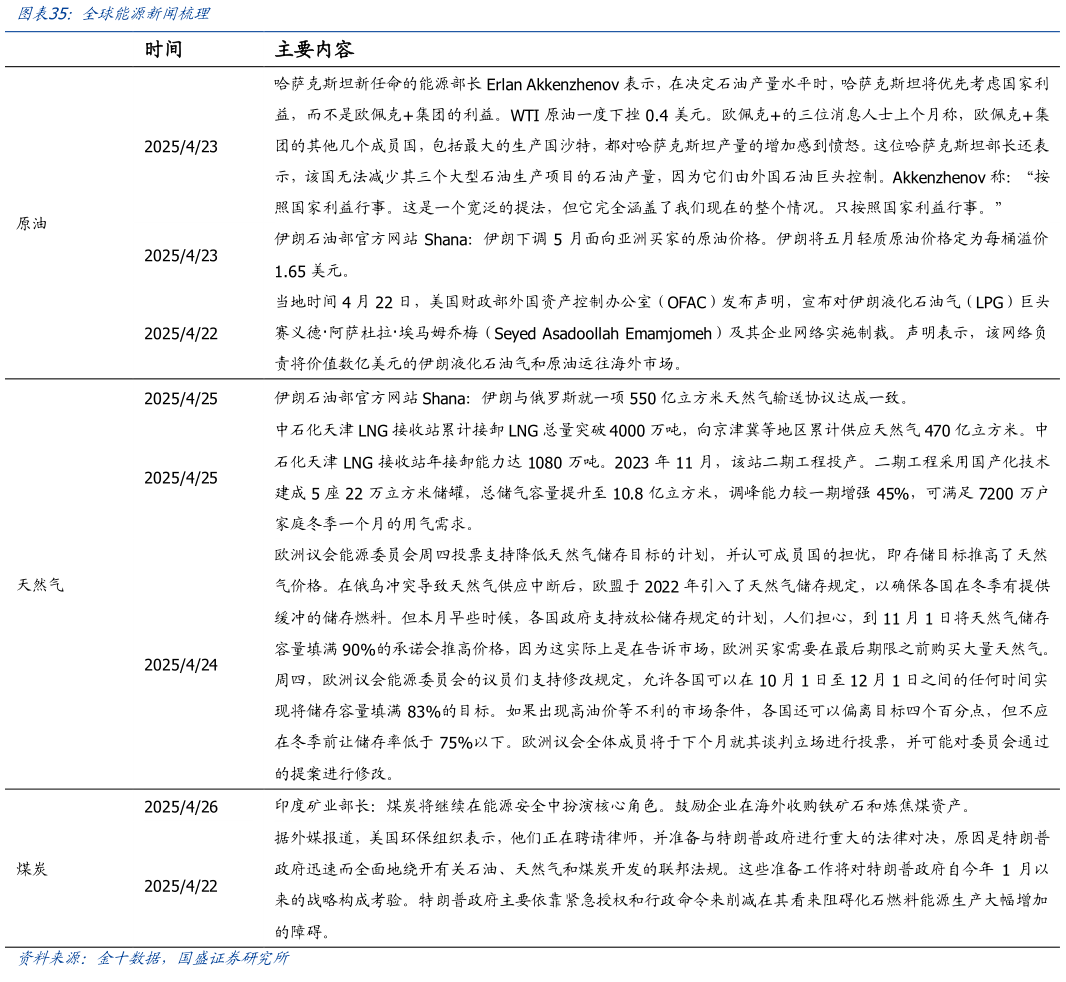Click the 原油 category row label
Screen dimensions: 1066x982
click(31, 224)
